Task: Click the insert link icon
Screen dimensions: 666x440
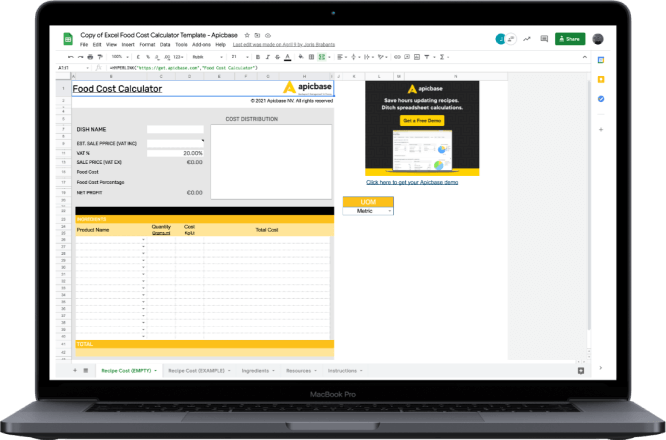Action: point(397,57)
